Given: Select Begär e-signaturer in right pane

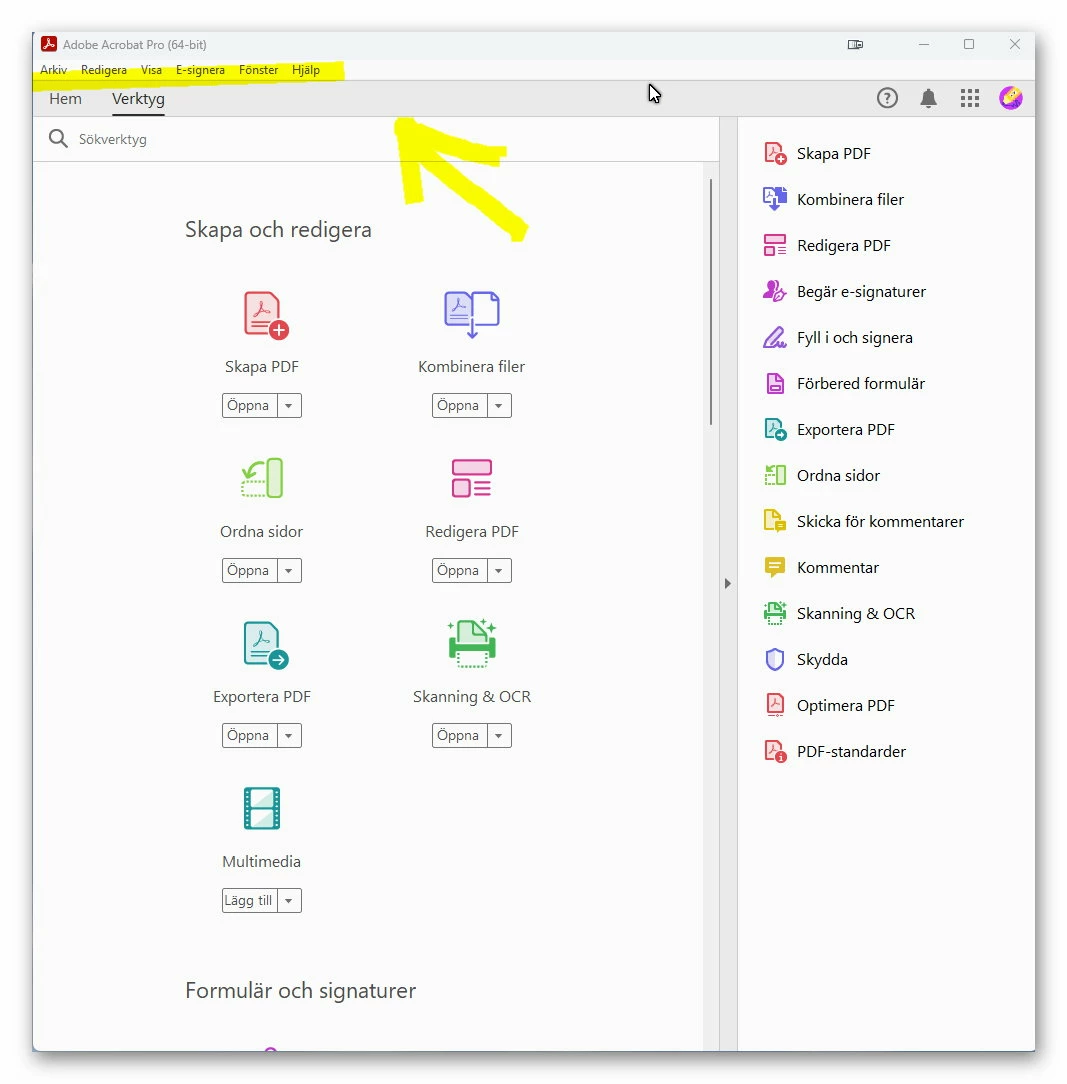Looking at the screenshot, I should [x=844, y=292].
